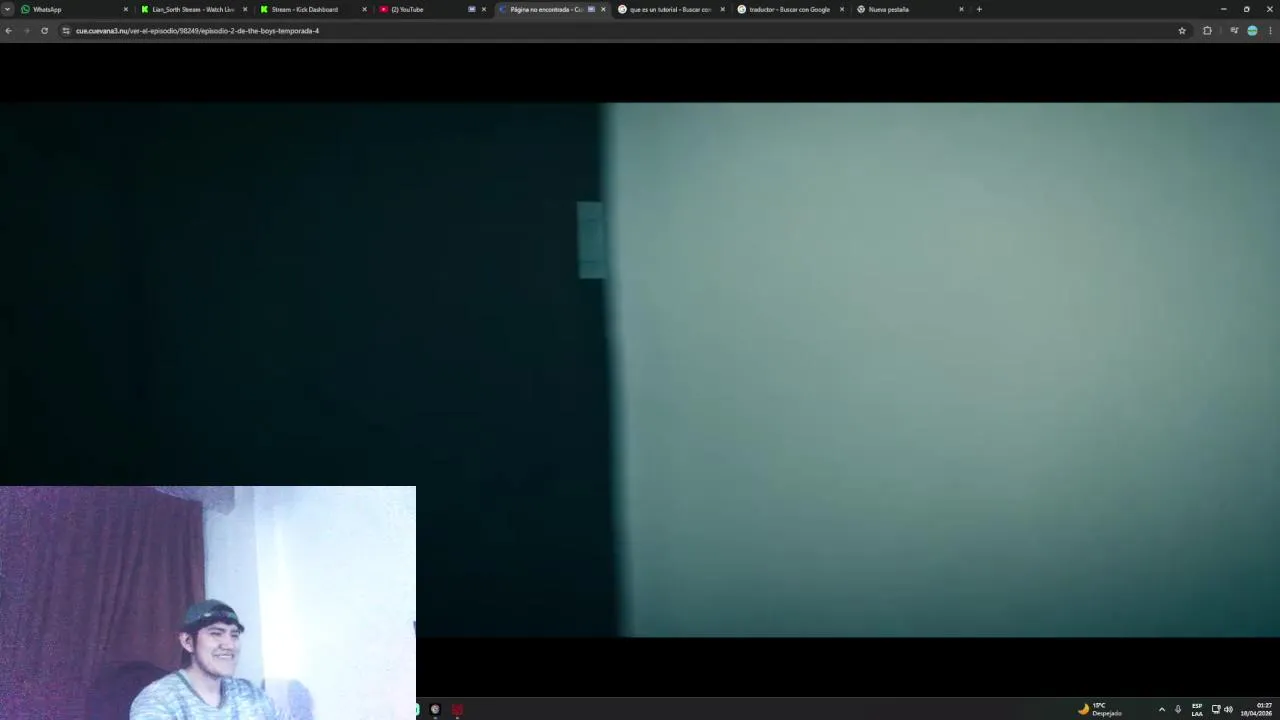View site information icon in address bar
The image size is (1280, 720).
66,31
